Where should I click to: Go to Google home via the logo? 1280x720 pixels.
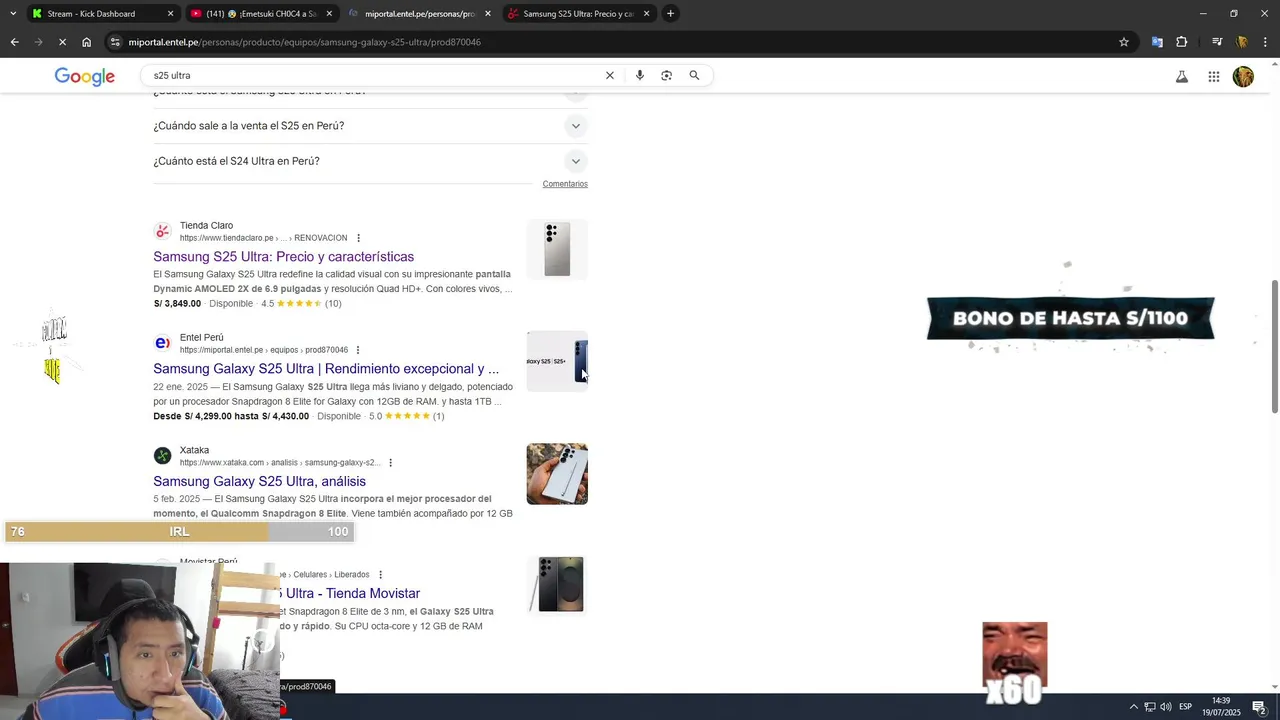tap(85, 77)
